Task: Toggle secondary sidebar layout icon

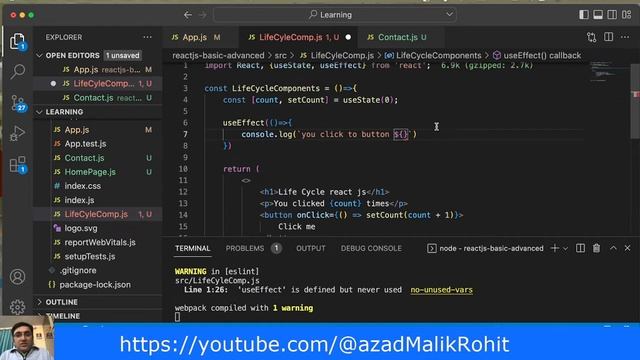Action: (612, 15)
